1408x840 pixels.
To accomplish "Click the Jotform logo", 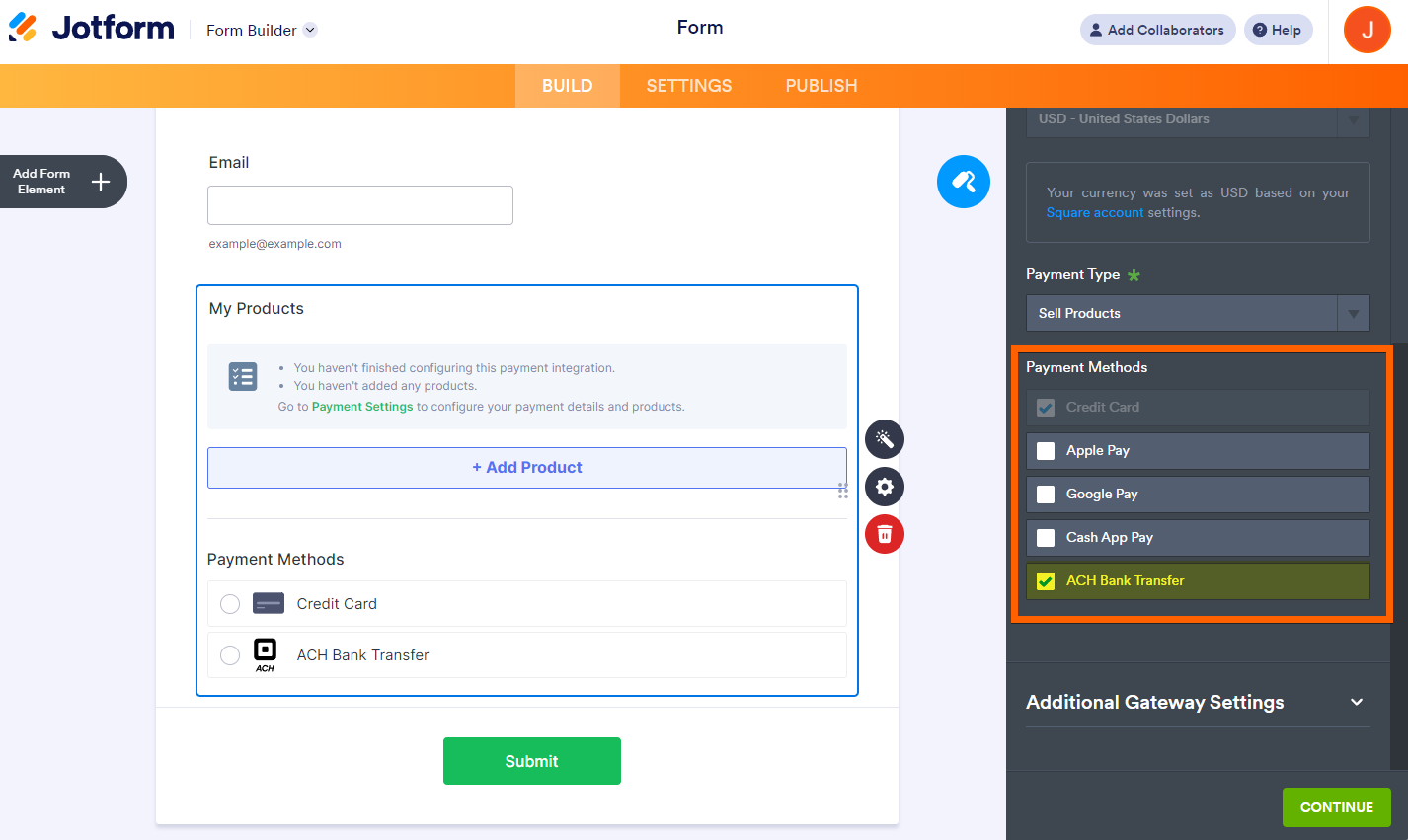I will (91, 28).
